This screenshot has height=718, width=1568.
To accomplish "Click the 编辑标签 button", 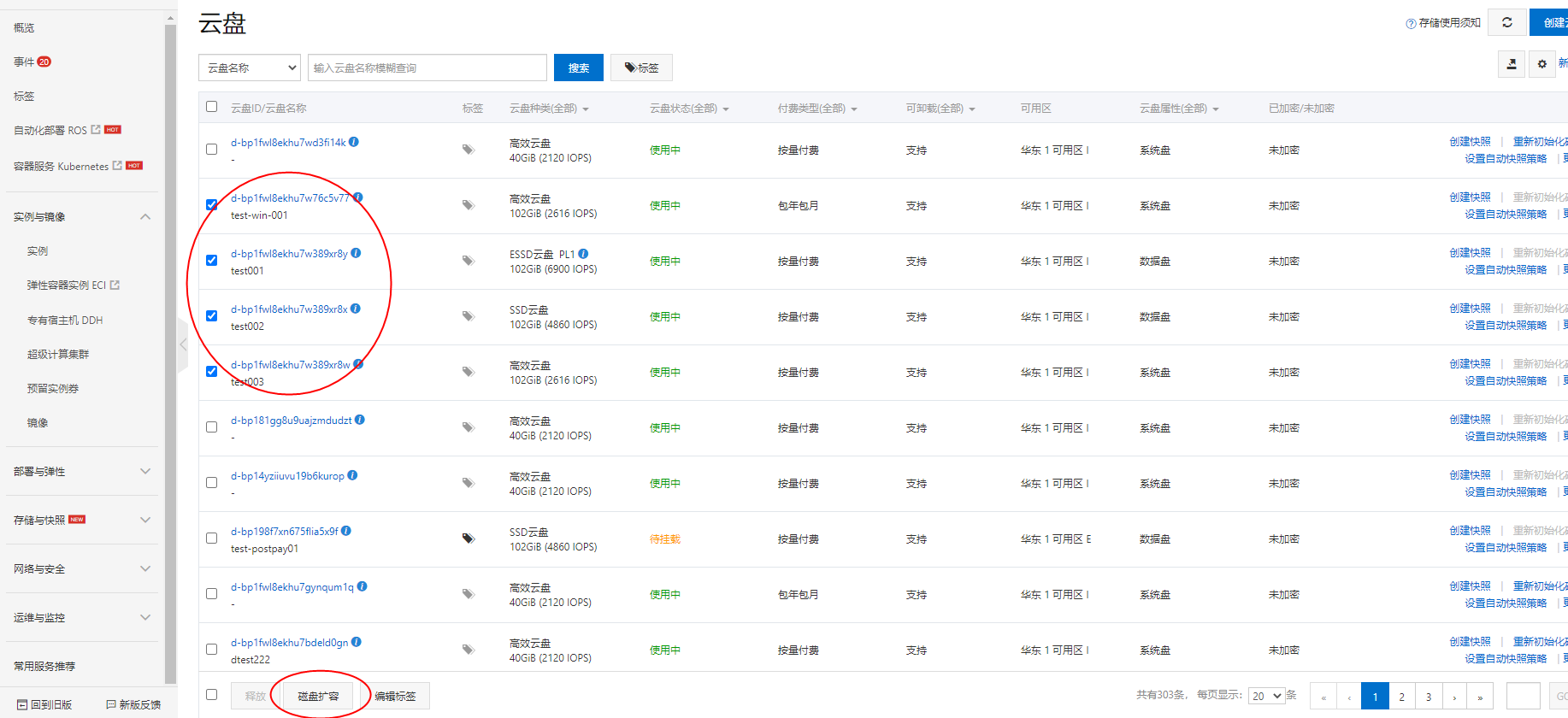I will pos(395,696).
